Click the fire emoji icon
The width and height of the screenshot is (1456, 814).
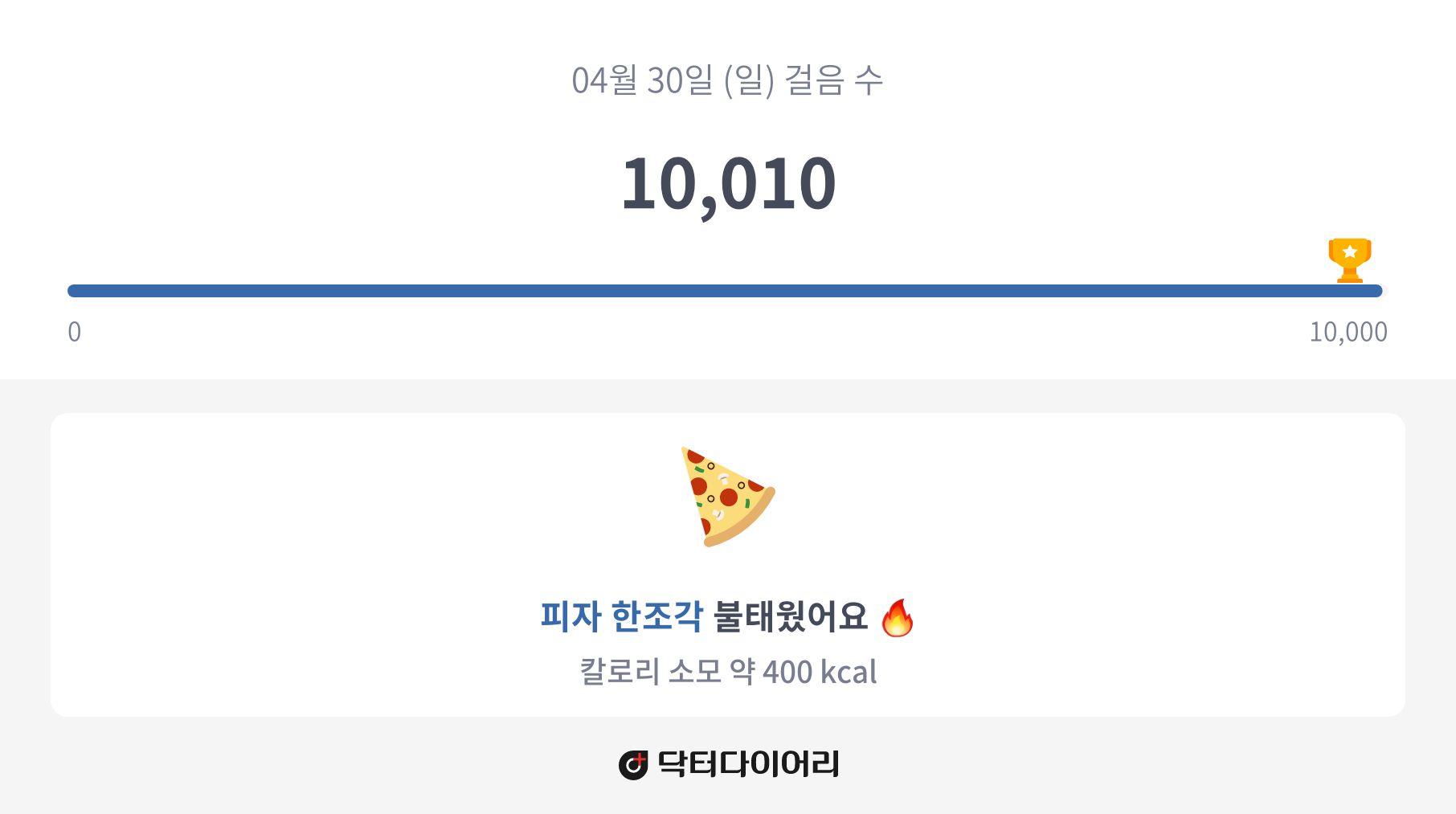click(x=897, y=617)
